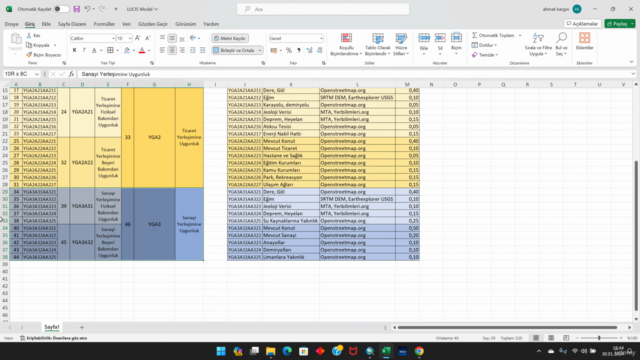Click the Save icon in title bar
Image resolution: width=640 pixels, height=360 pixels.
tap(76, 9)
